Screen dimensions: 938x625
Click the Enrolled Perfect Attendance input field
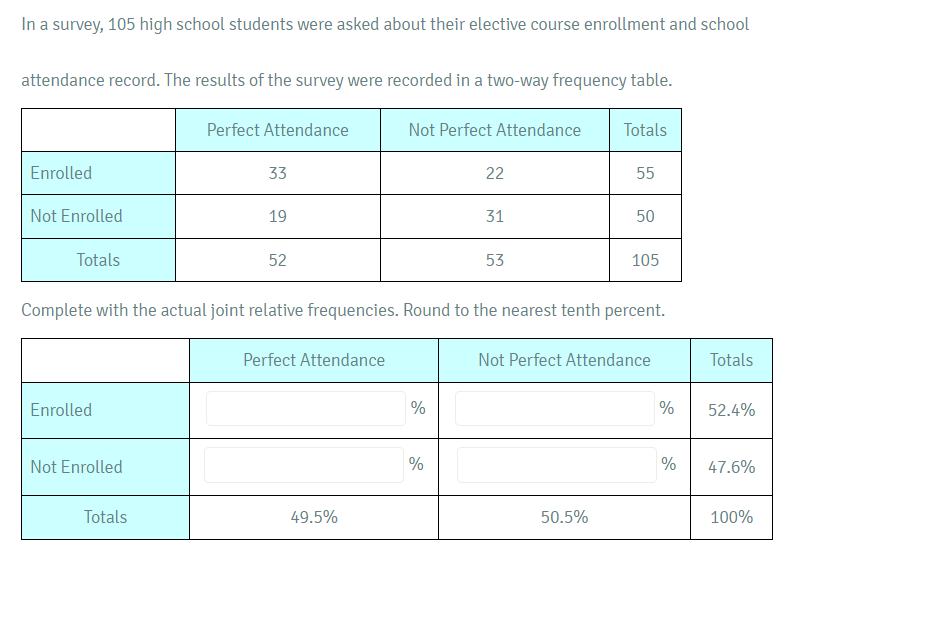pyautogui.click(x=305, y=408)
